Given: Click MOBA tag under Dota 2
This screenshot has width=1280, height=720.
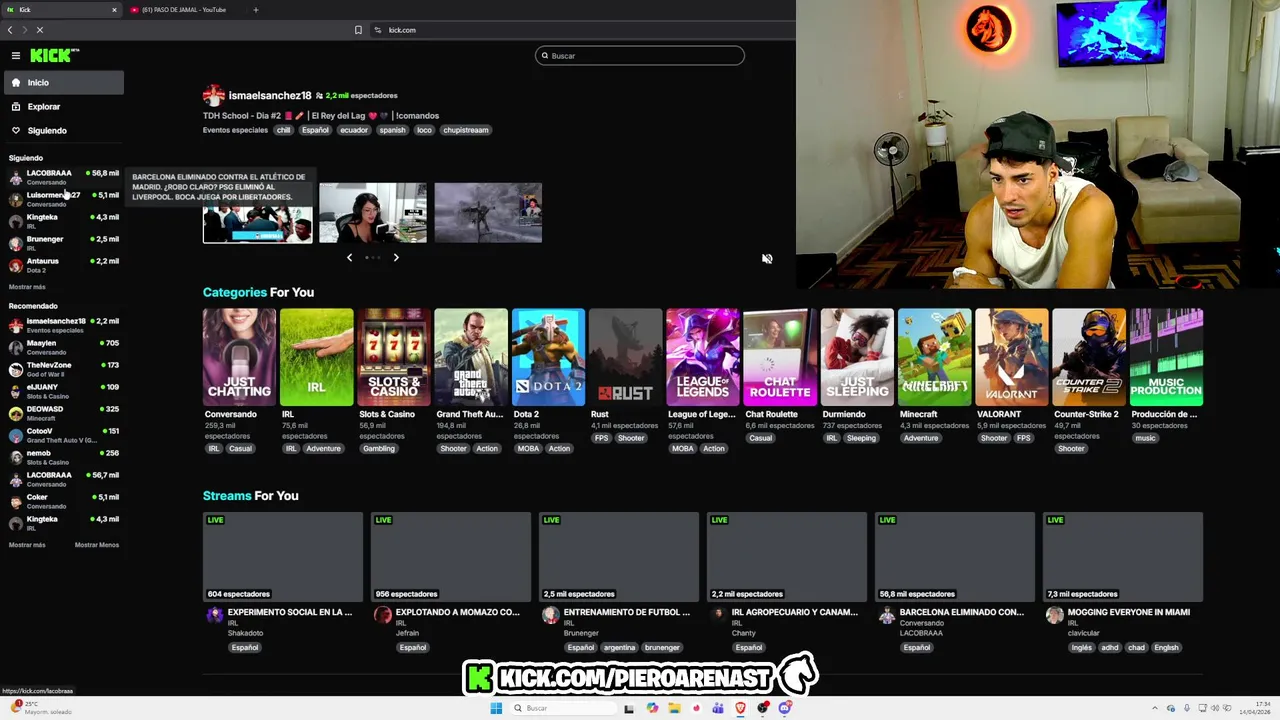Looking at the screenshot, I should 528,449.
